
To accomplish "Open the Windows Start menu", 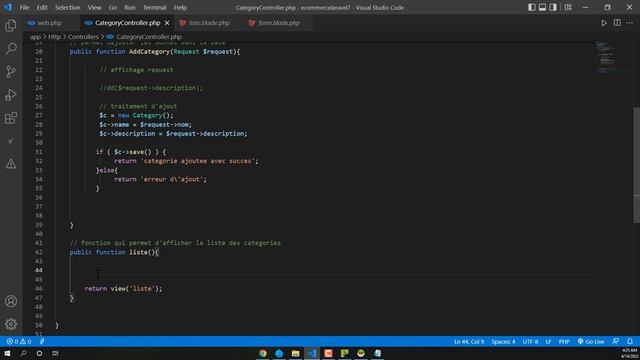I will (7, 353).
